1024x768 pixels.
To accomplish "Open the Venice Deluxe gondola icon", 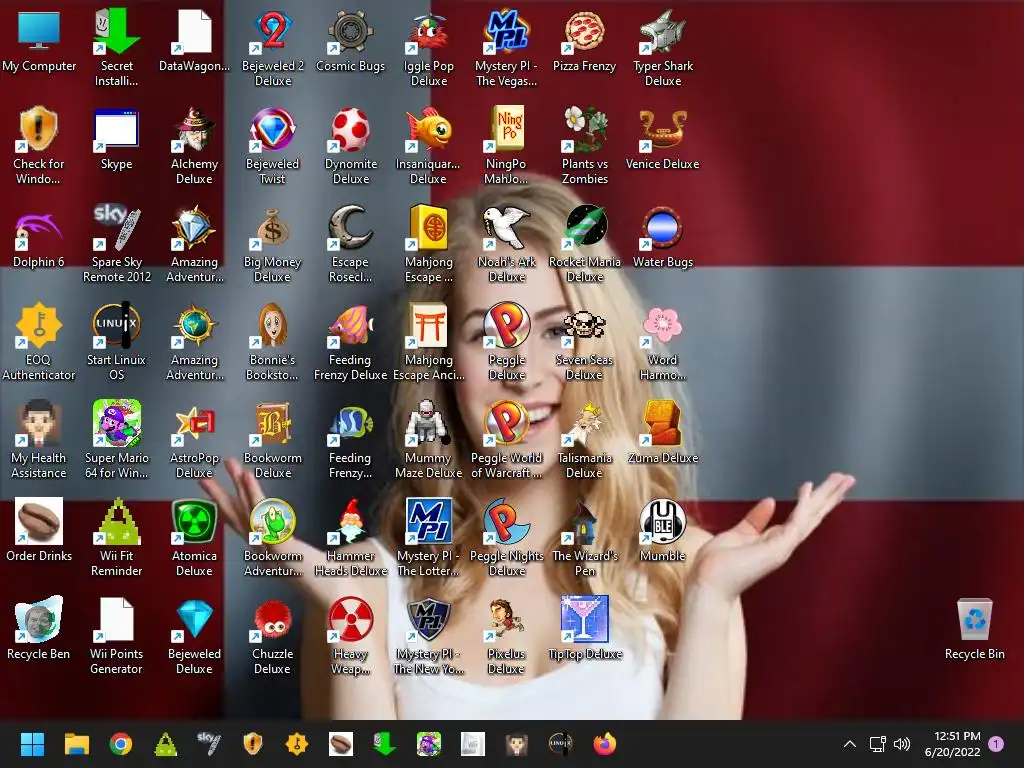I will tap(662, 129).
